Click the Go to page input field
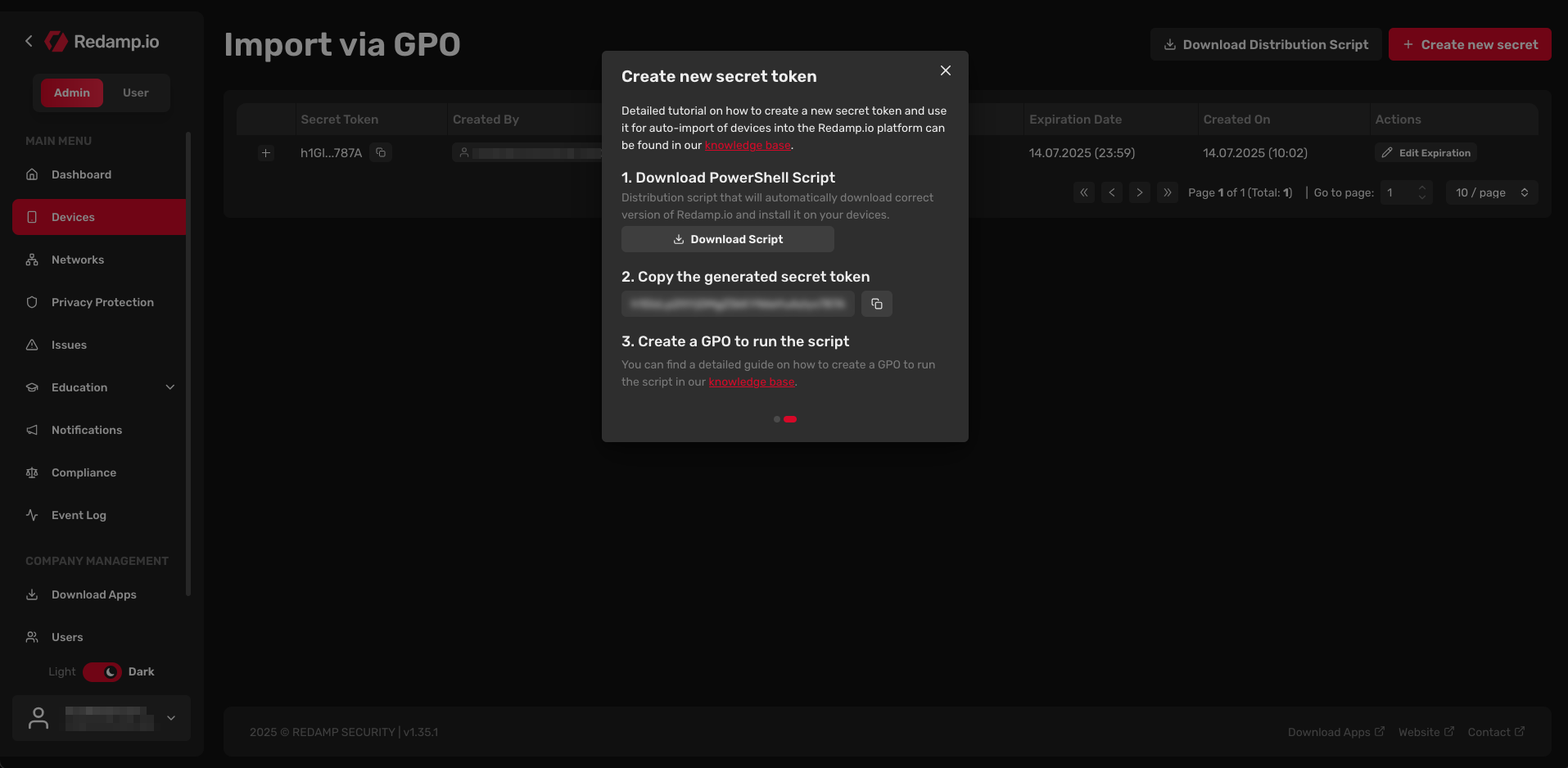 (1399, 193)
